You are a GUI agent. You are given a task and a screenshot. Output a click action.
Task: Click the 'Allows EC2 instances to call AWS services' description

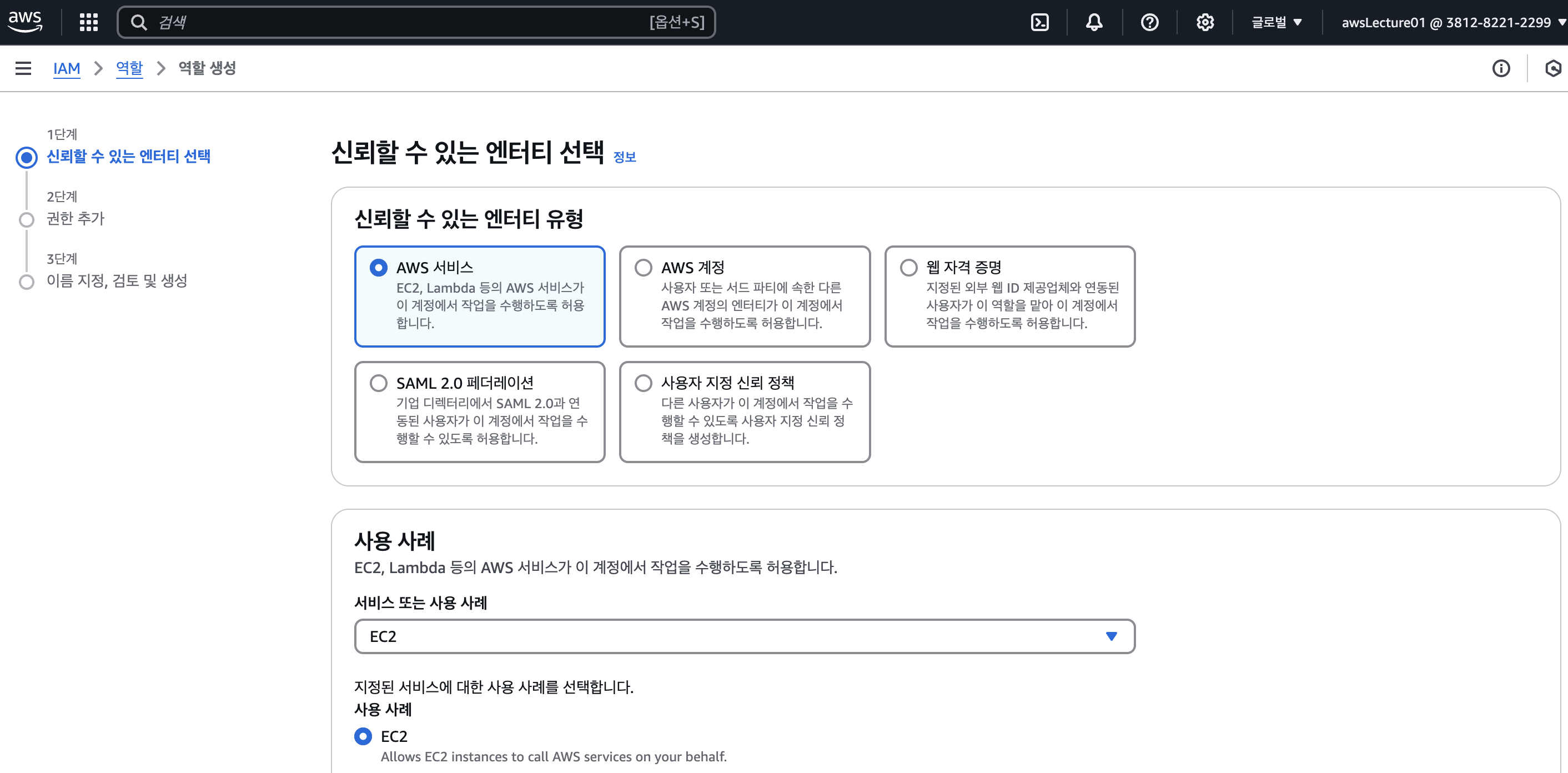point(554,756)
